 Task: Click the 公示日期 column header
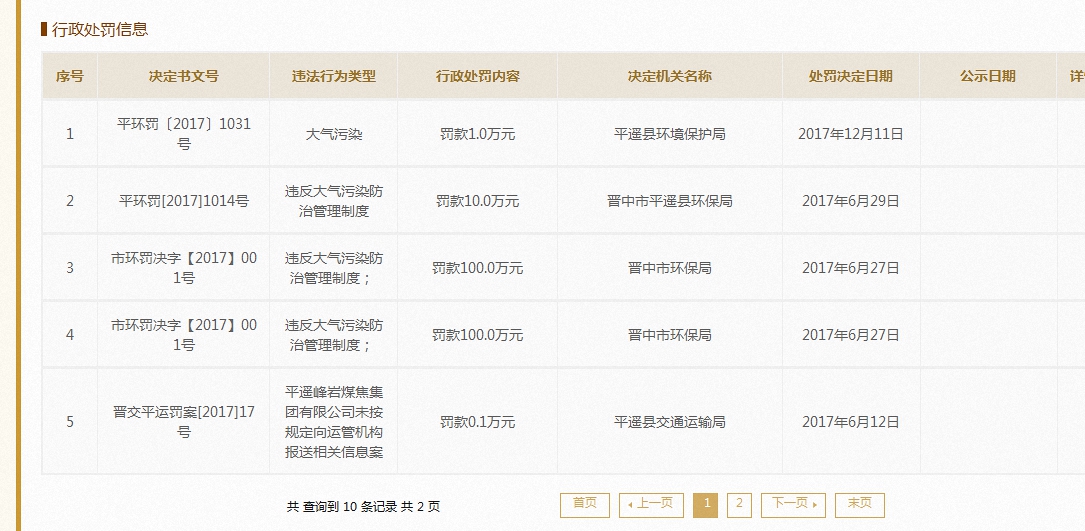pyautogui.click(x=988, y=76)
